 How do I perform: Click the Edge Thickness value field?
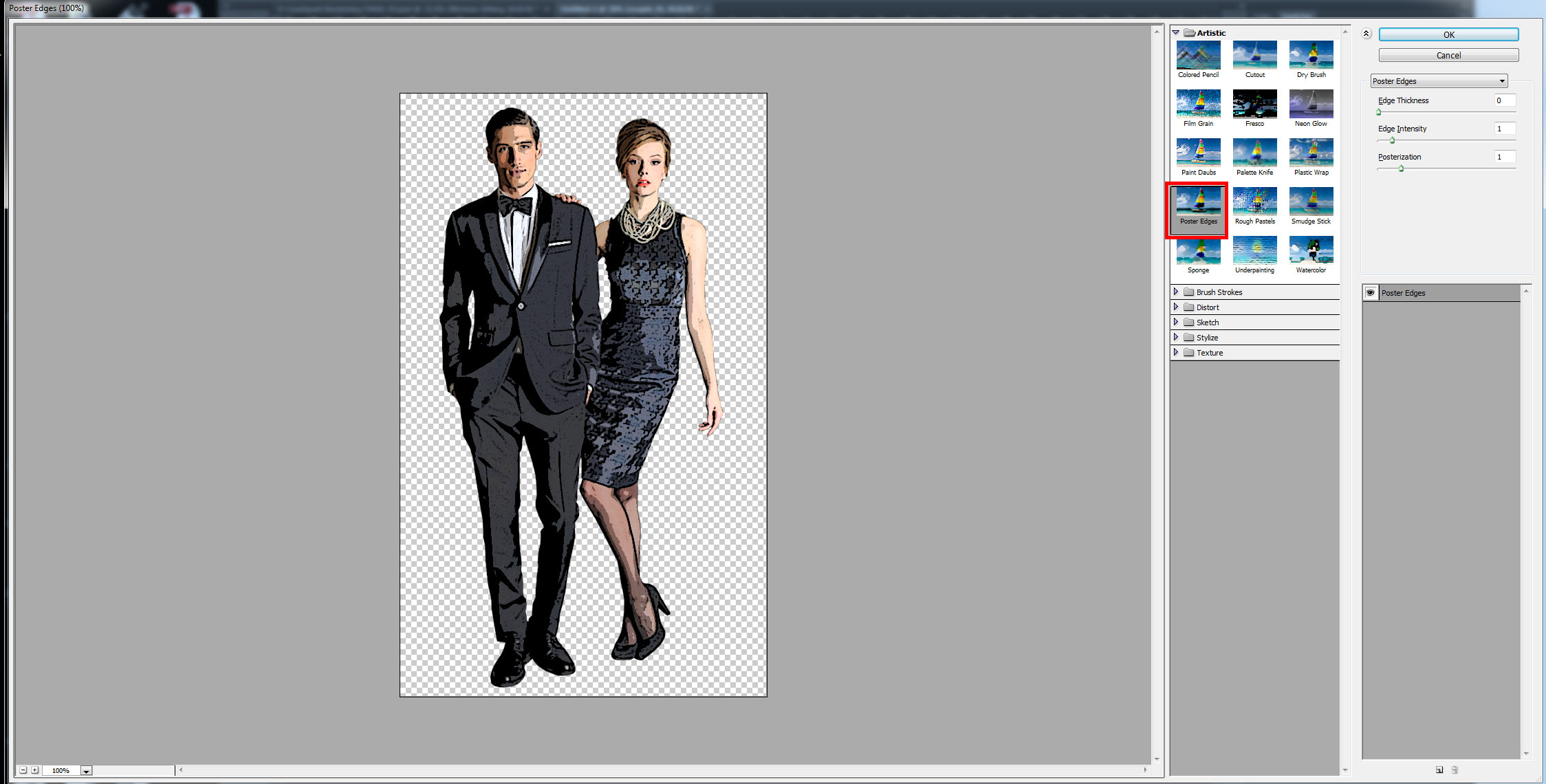[1504, 100]
